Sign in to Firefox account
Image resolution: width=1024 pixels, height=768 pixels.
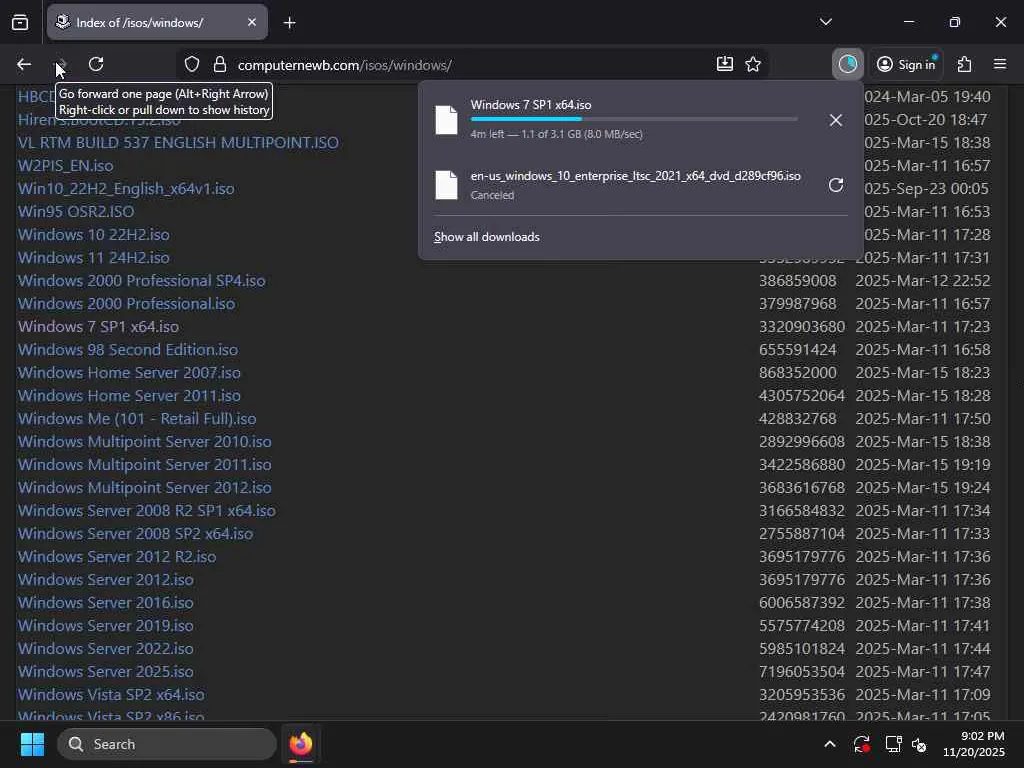tap(907, 64)
